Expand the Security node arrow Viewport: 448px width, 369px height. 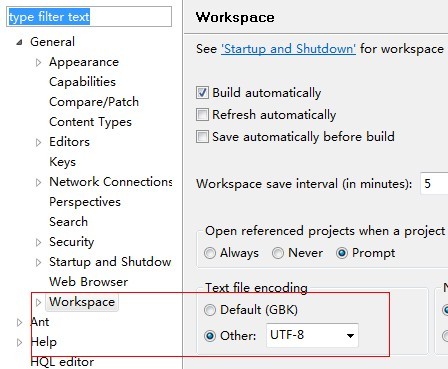click(38, 242)
